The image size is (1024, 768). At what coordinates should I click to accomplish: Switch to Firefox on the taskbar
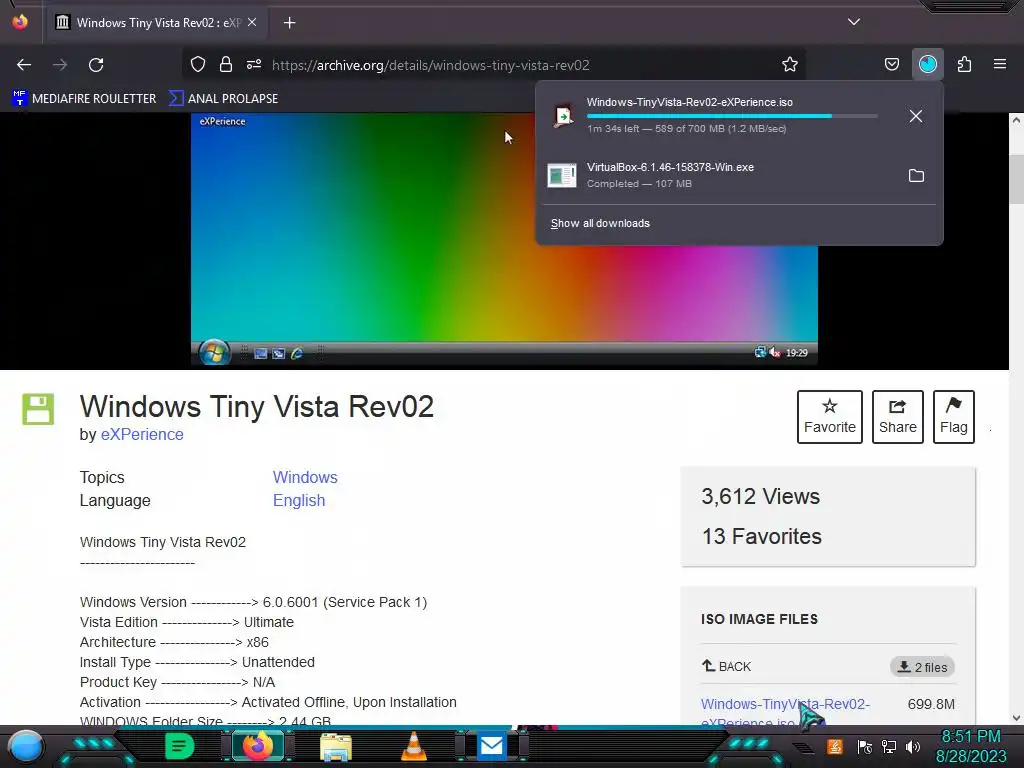258,746
